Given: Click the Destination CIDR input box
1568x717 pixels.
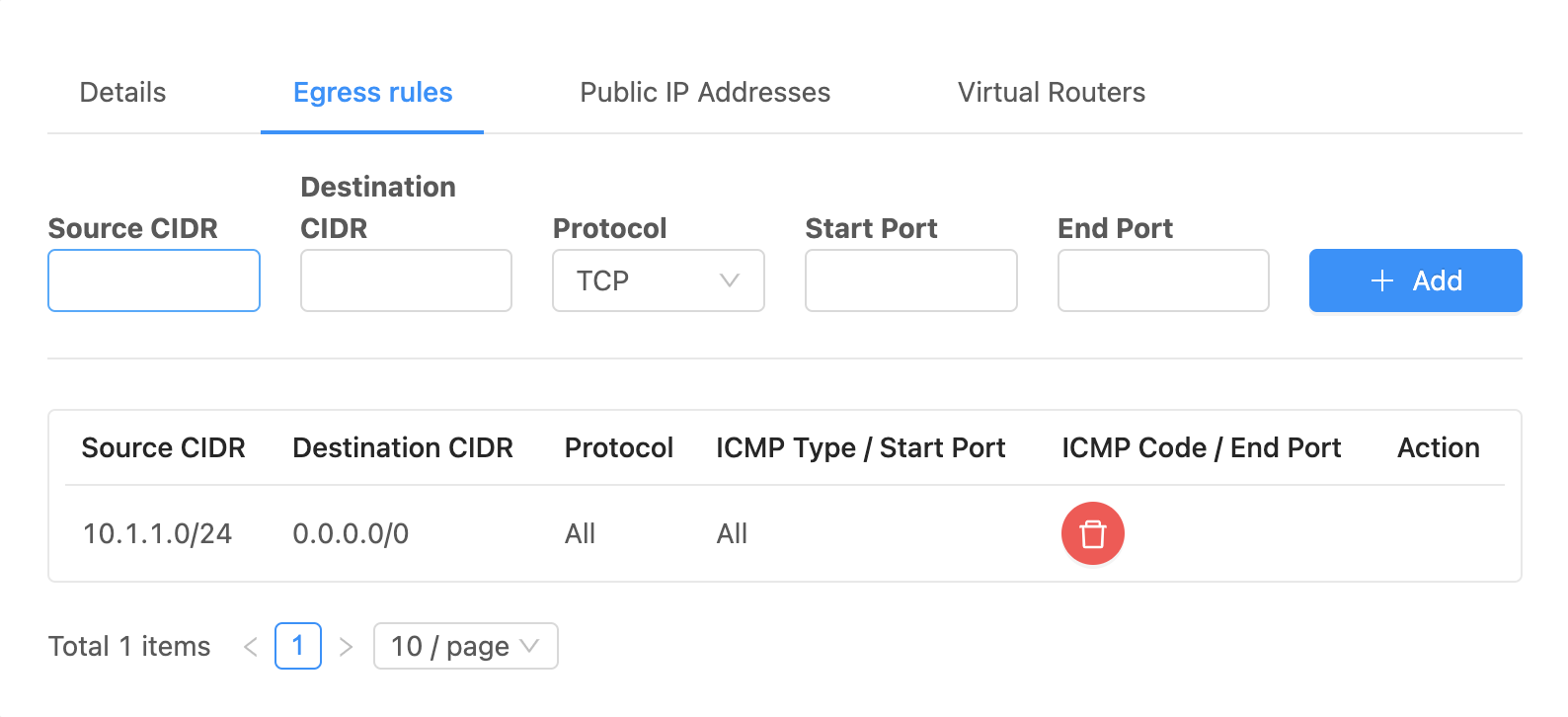Looking at the screenshot, I should [x=406, y=280].
